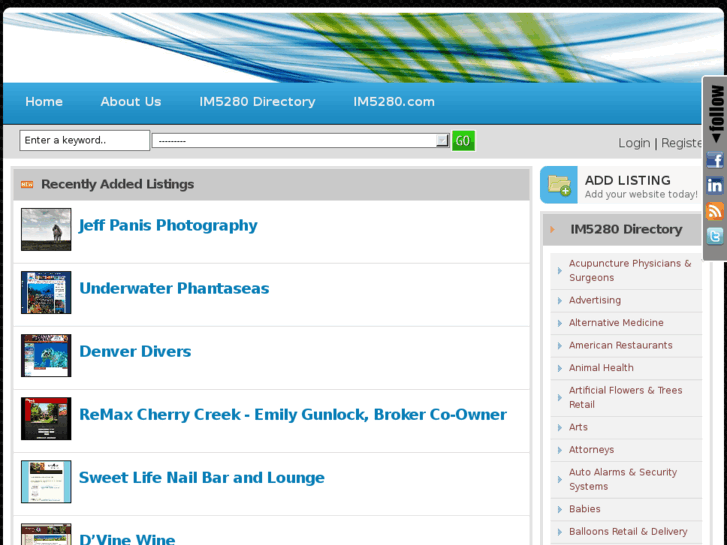Open the Babies category
The width and height of the screenshot is (727, 545).
(585, 509)
